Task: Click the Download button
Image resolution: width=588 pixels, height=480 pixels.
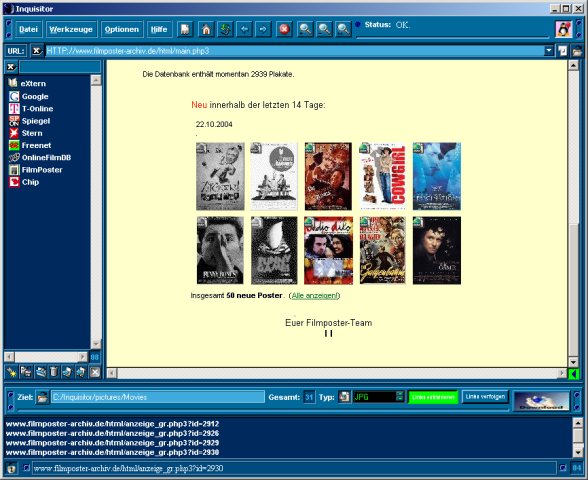Action: coord(541,401)
